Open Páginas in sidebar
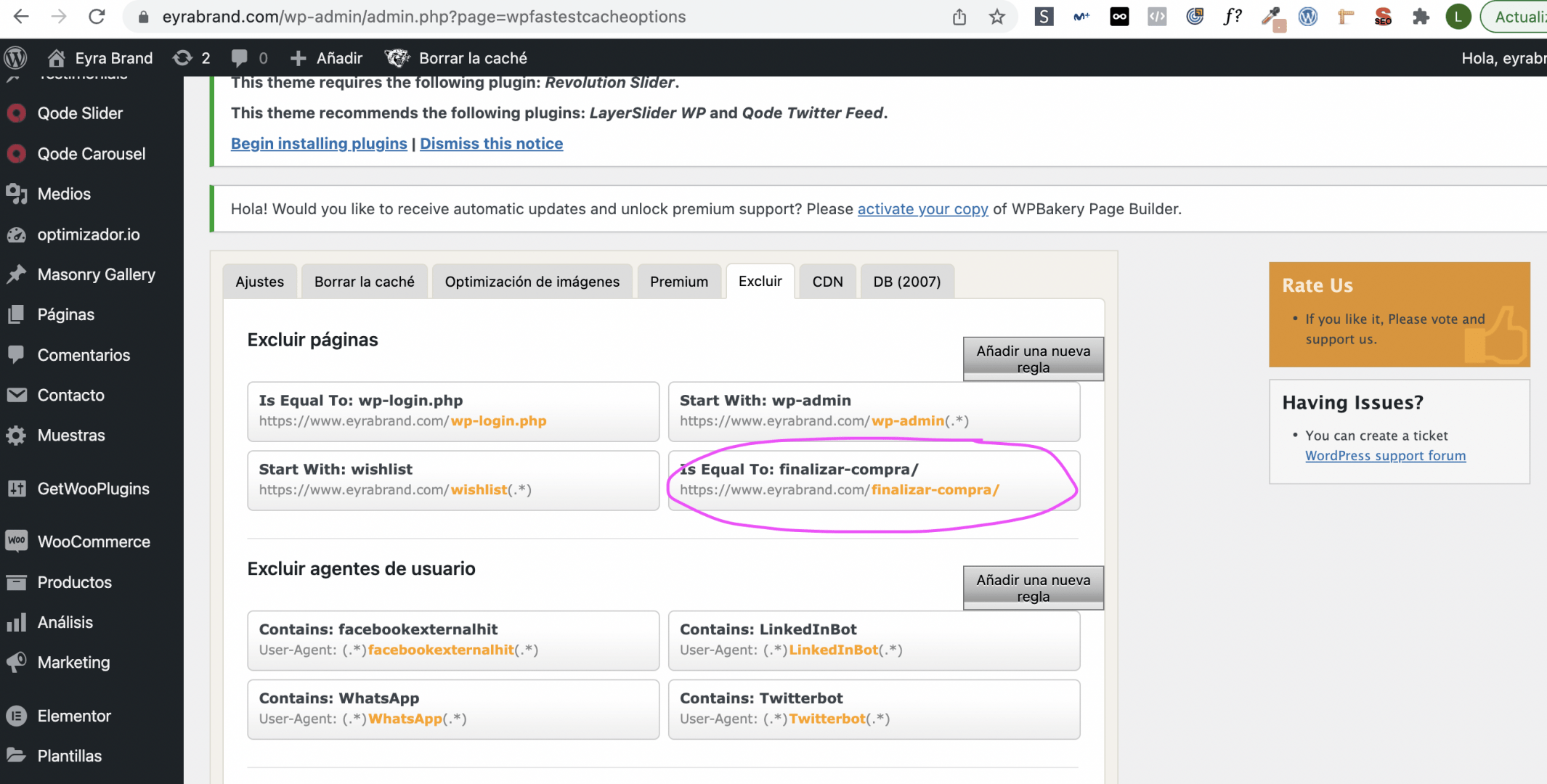This screenshot has height=784, width=1547. 66,314
